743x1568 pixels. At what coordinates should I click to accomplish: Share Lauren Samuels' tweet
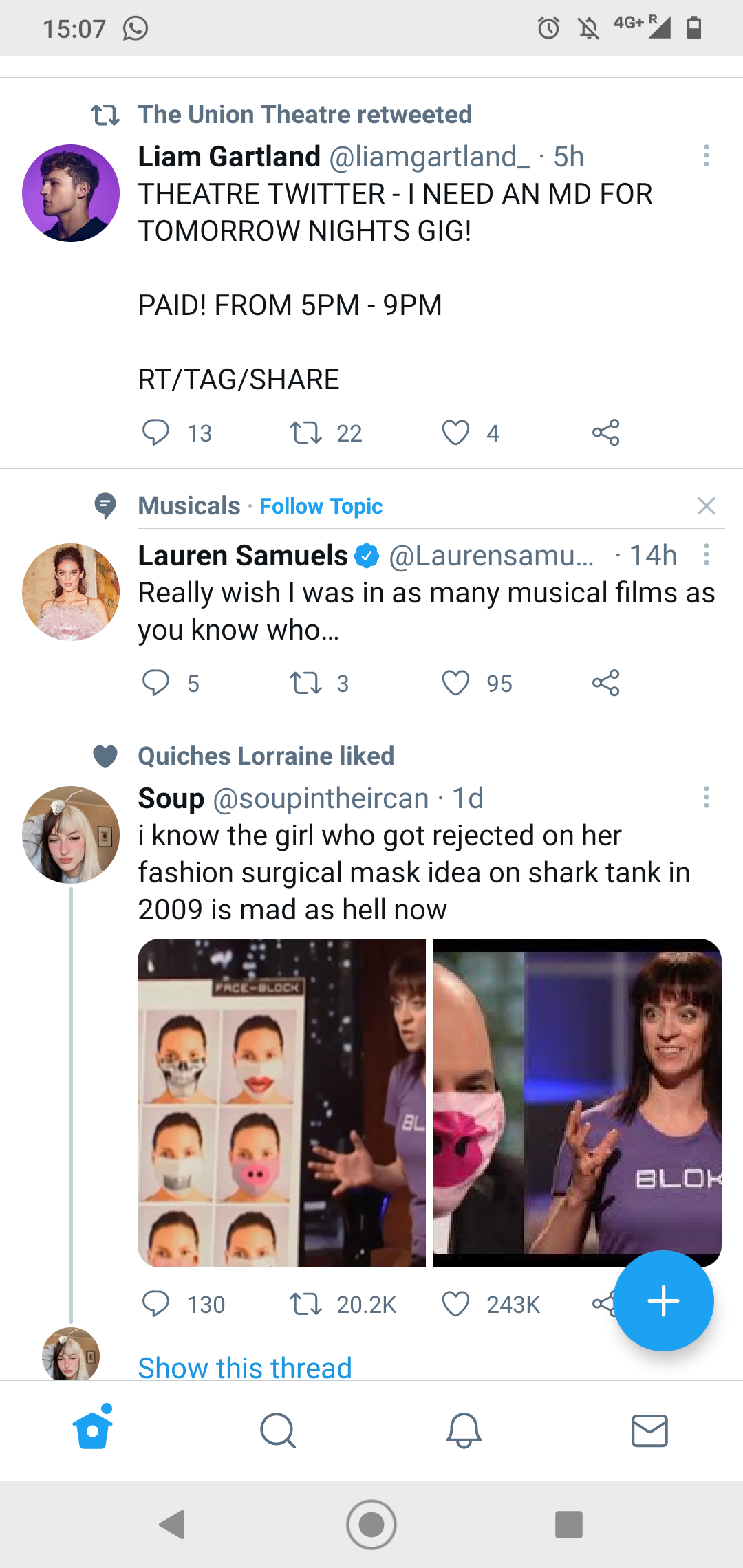tap(605, 683)
